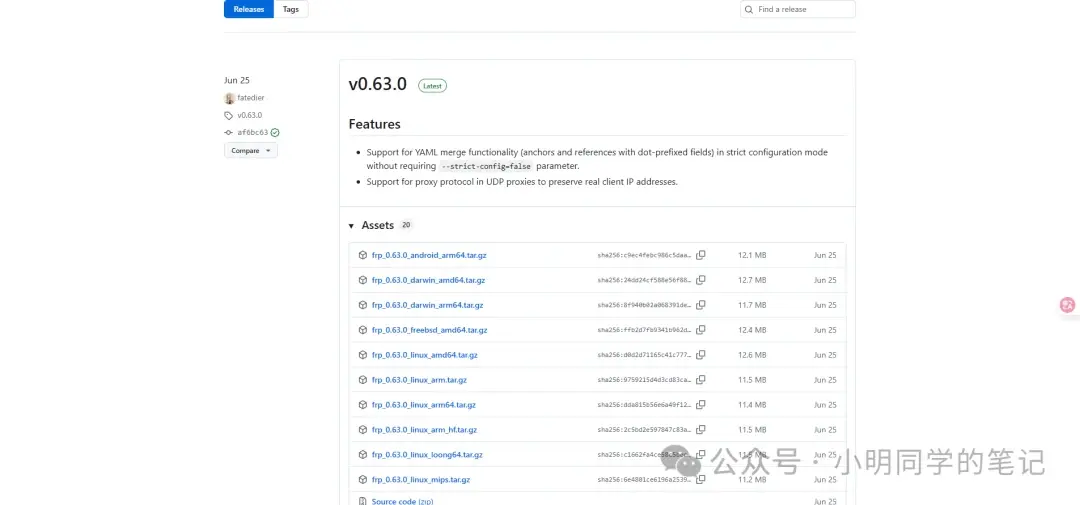The image size is (1080, 505).
Task: Click package icon for linux_arm_hf asset
Action: (363, 430)
